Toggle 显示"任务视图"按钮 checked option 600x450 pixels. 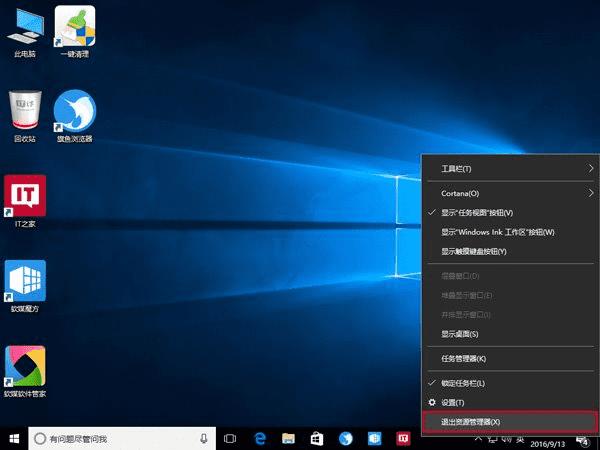[x=477, y=213]
